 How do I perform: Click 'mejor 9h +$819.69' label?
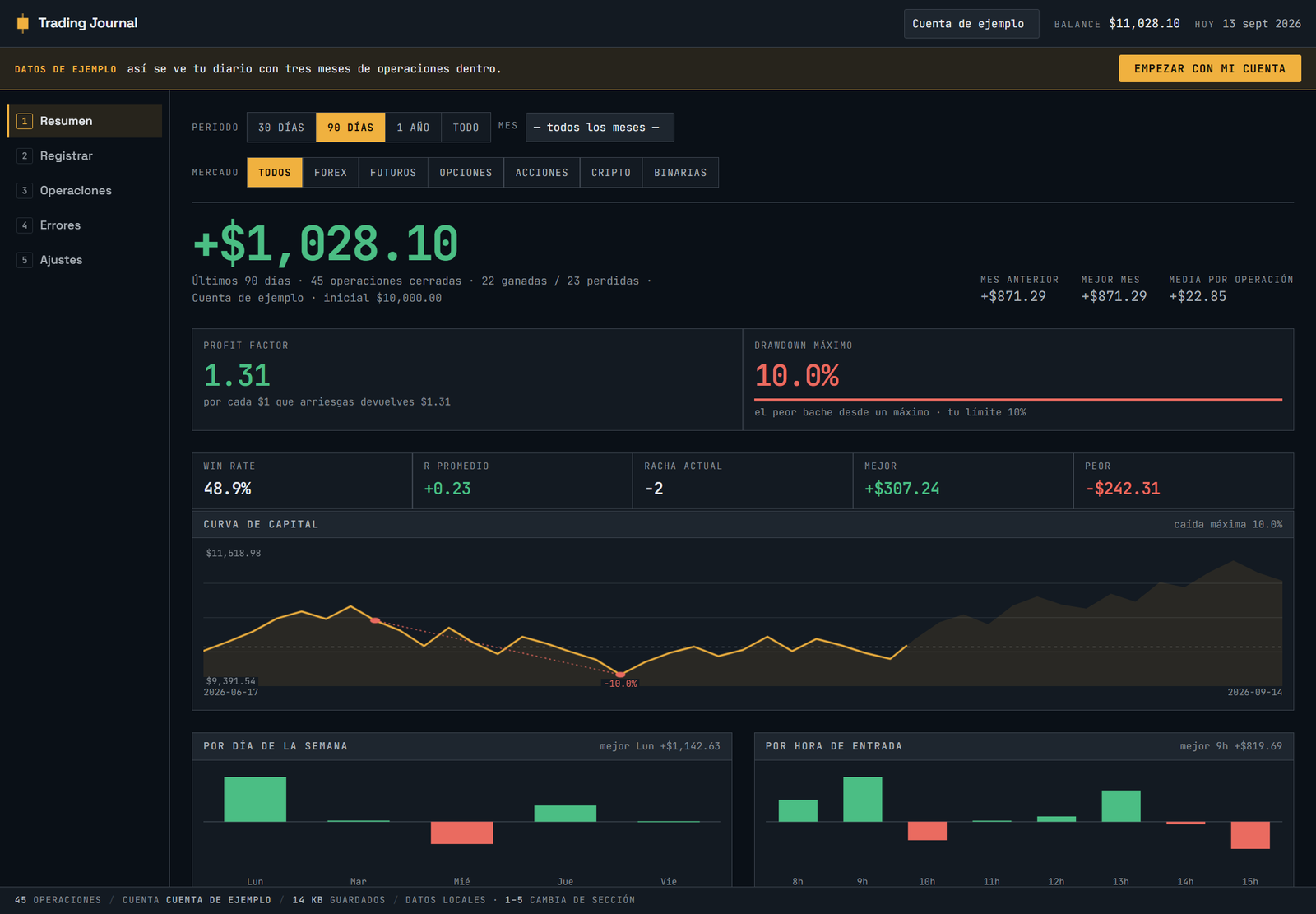[1231, 746]
